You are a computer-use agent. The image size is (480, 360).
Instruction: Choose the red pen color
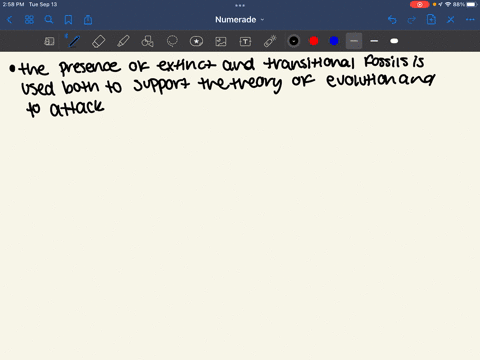314,41
